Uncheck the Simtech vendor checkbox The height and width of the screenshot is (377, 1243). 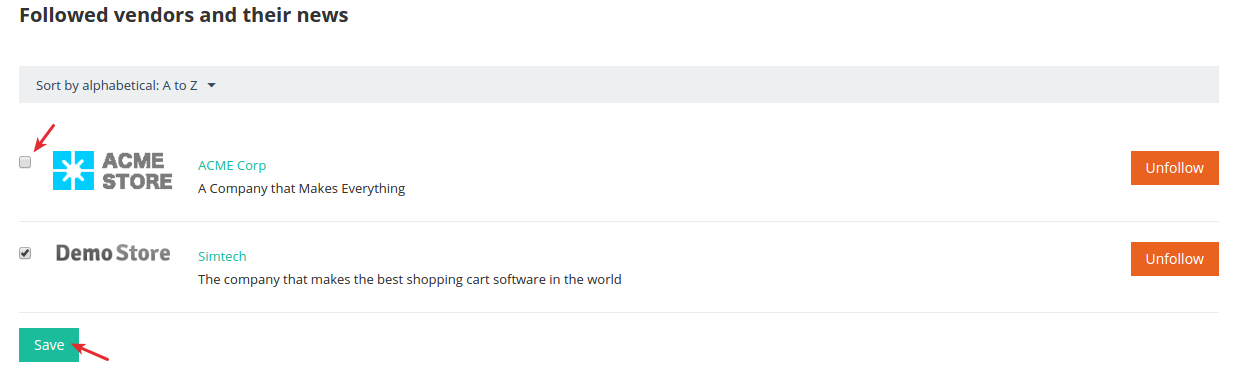click(26, 253)
